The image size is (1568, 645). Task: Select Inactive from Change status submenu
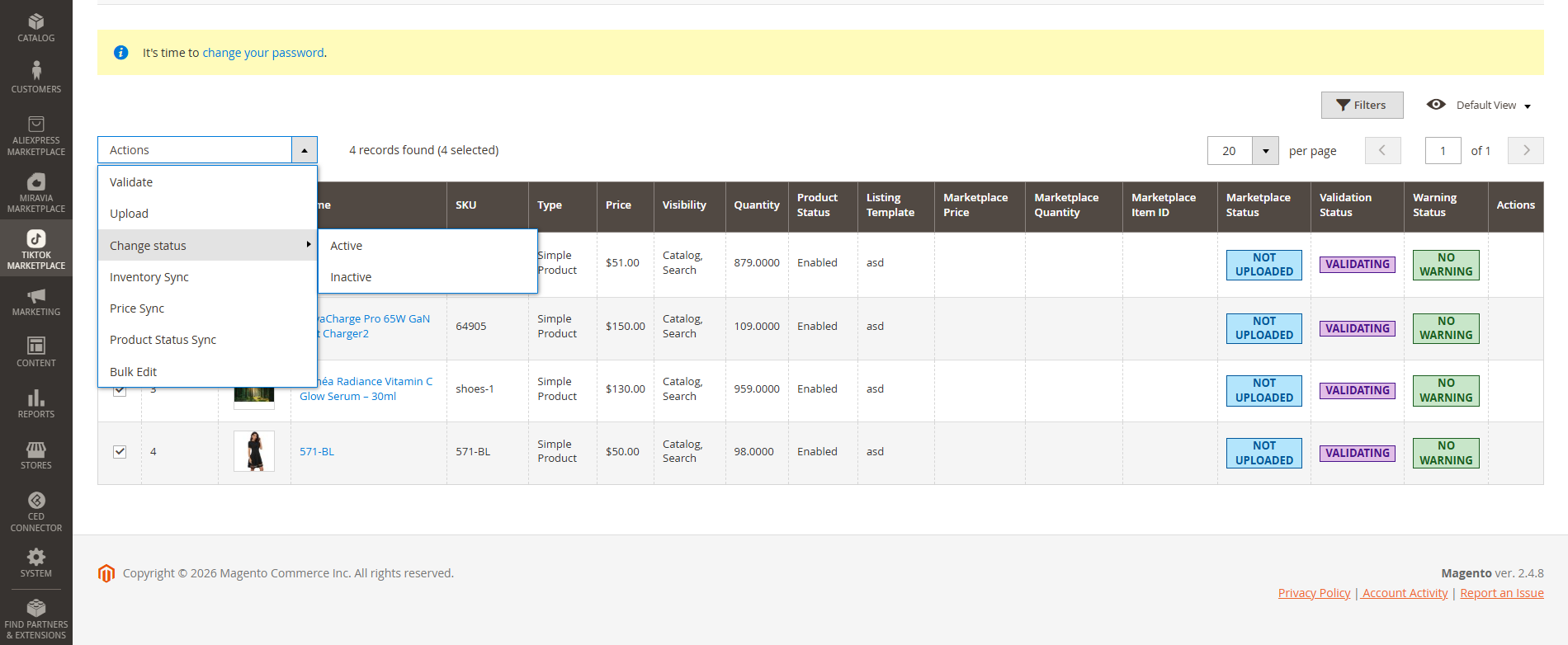click(x=351, y=277)
